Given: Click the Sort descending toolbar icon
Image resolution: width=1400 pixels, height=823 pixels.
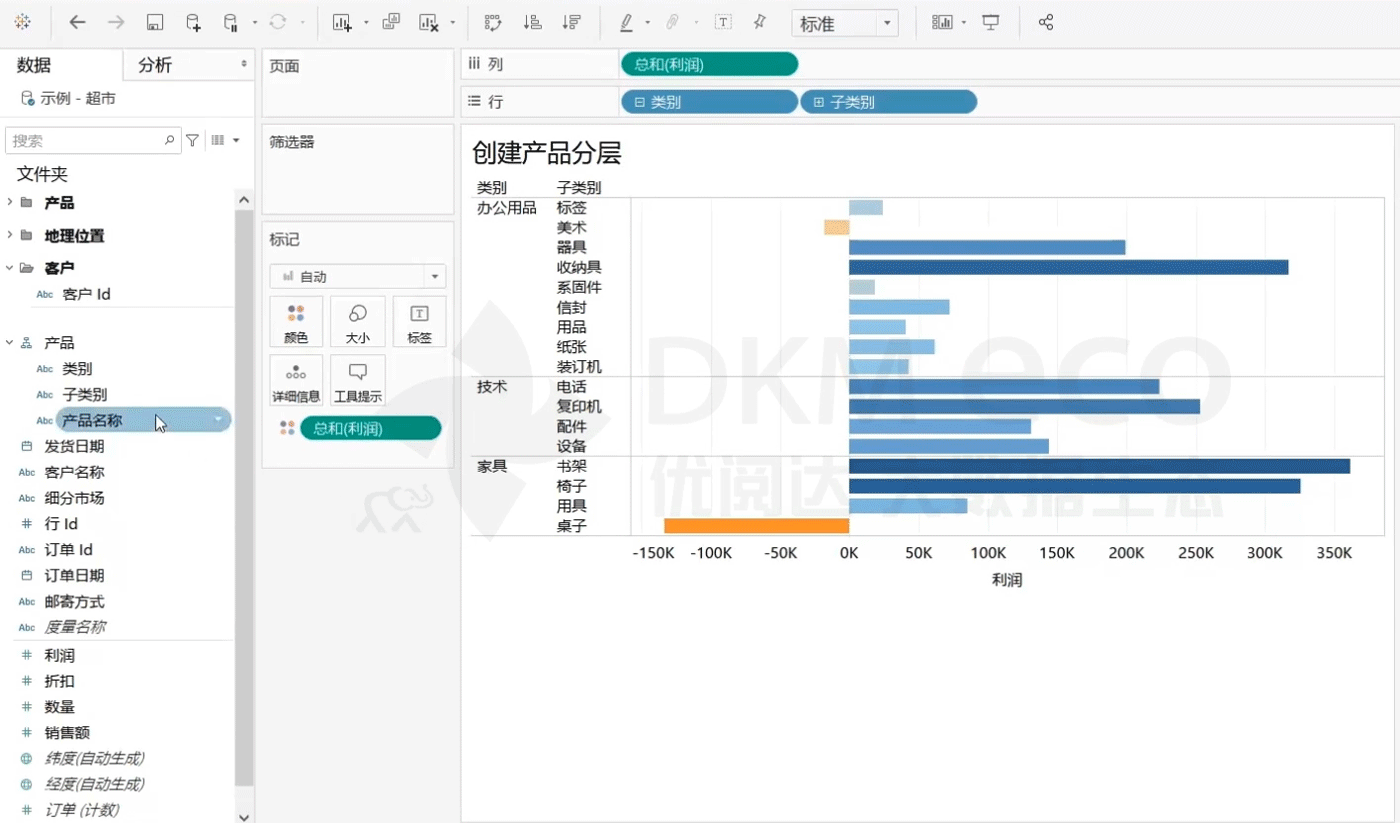Looking at the screenshot, I should (572, 22).
